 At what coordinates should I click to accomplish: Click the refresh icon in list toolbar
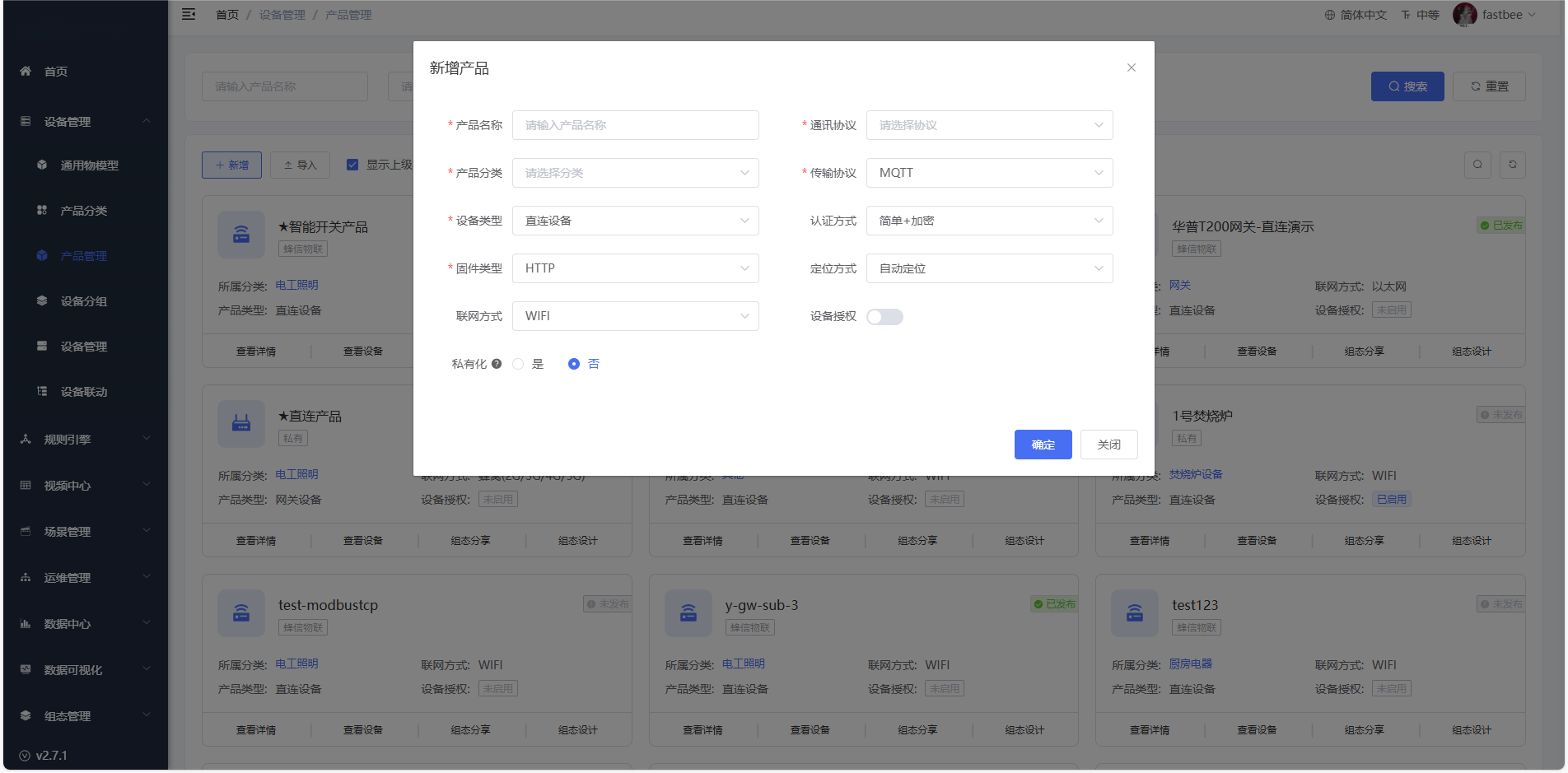point(1512,165)
